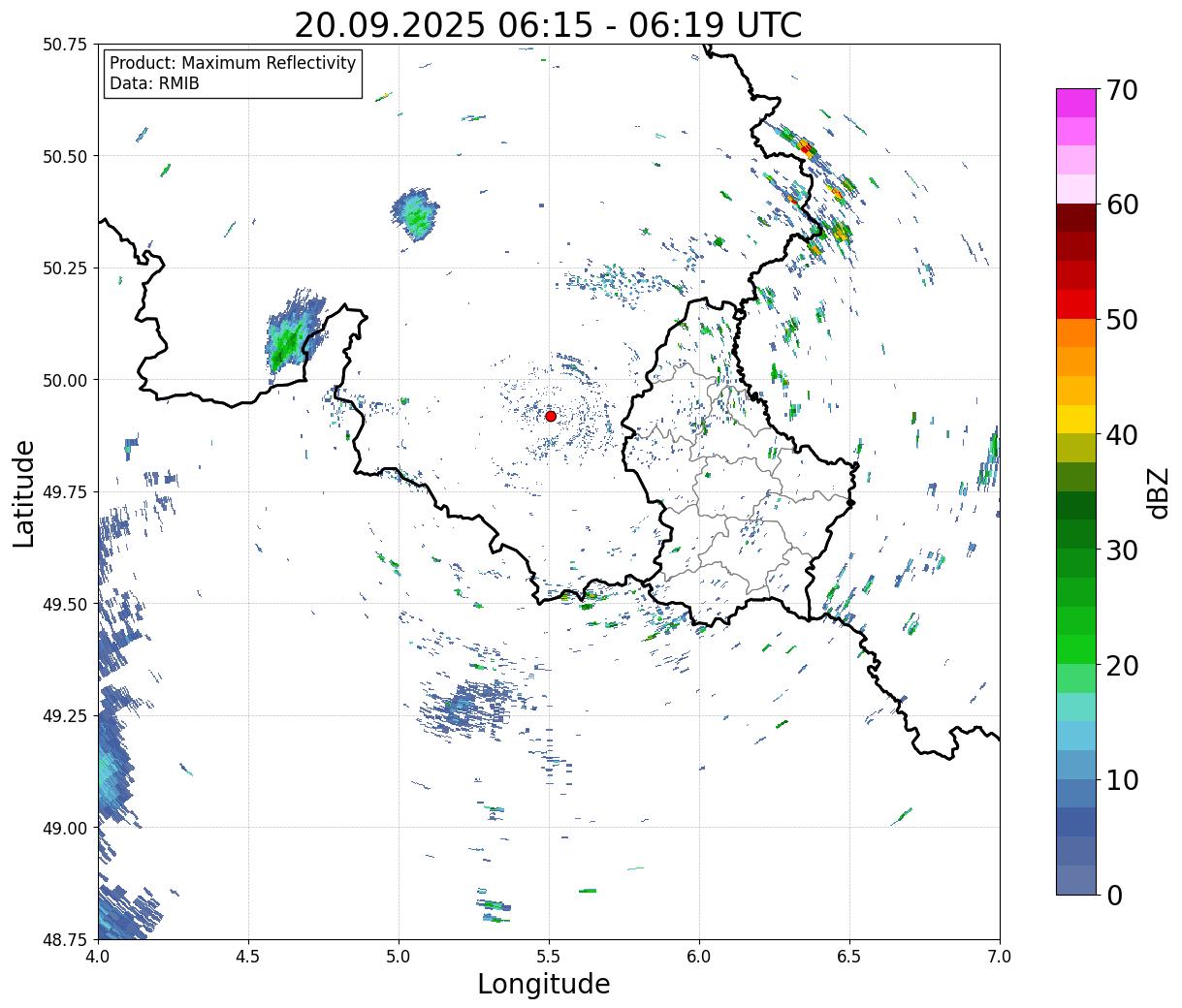
Task: Click the latitude tick label 50.25
Action: [65, 268]
